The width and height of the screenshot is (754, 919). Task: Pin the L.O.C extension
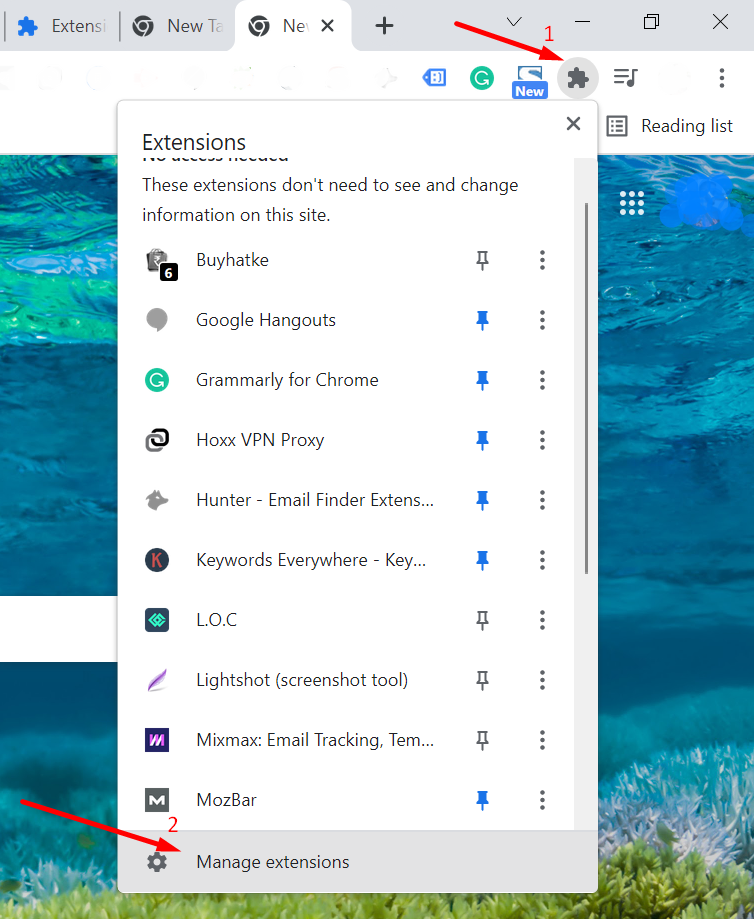pos(483,620)
